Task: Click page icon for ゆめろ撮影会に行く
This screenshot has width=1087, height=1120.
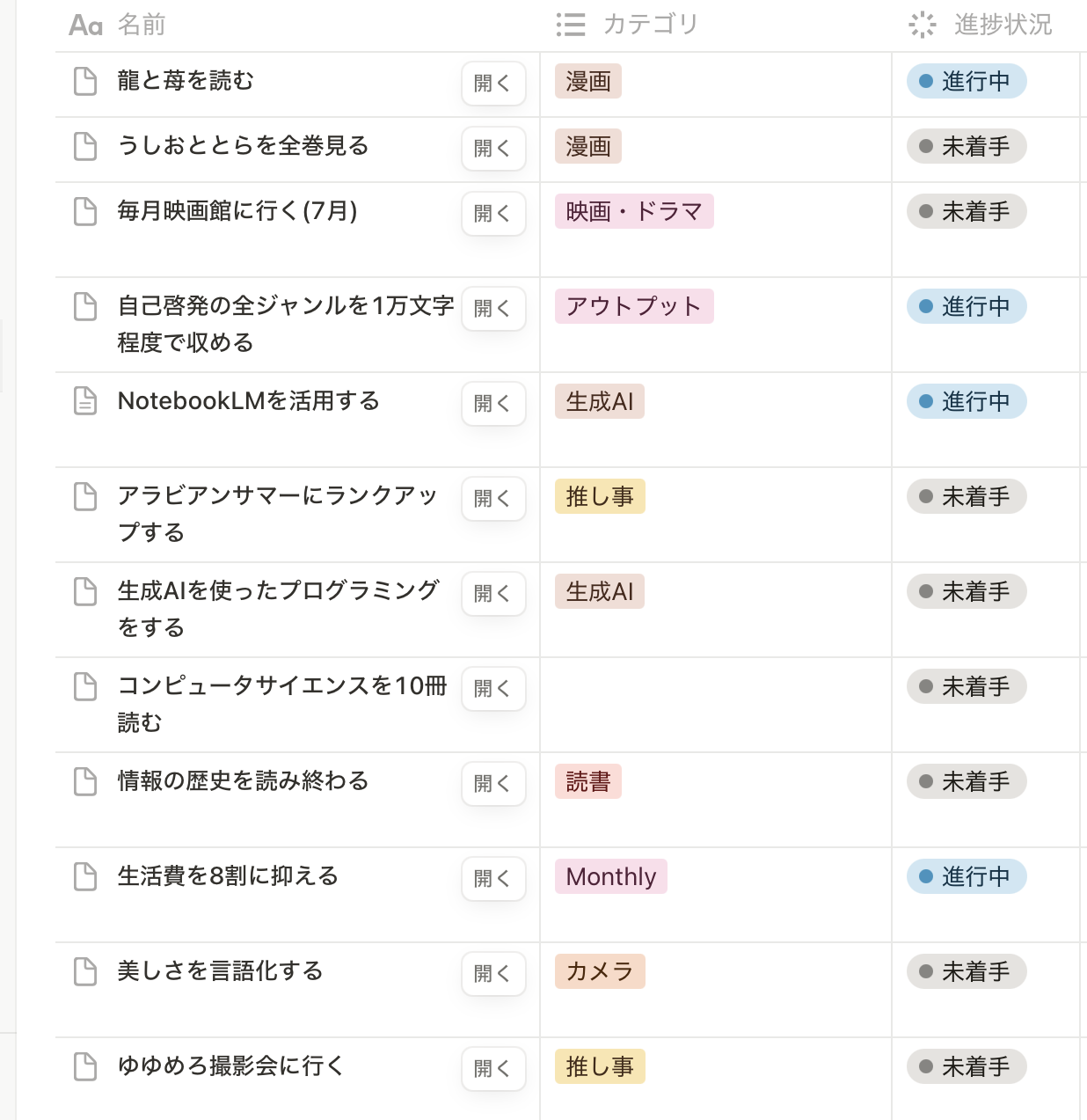Action: tap(85, 1066)
